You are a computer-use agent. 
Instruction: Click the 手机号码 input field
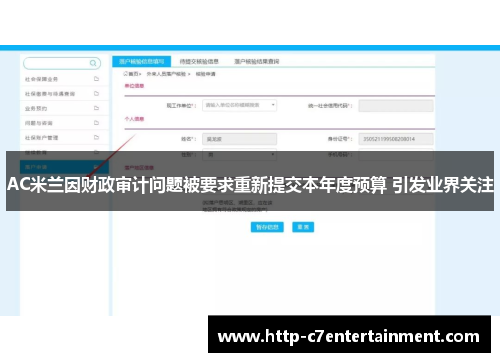pyautogui.click(x=396, y=155)
